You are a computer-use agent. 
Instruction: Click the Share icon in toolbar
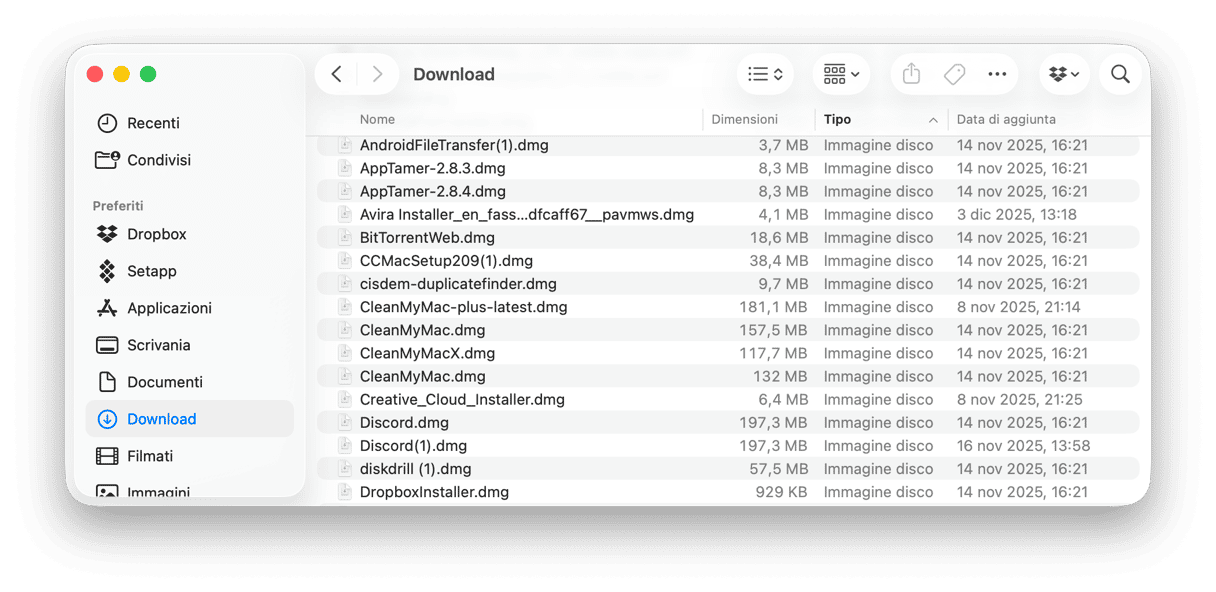coord(911,74)
